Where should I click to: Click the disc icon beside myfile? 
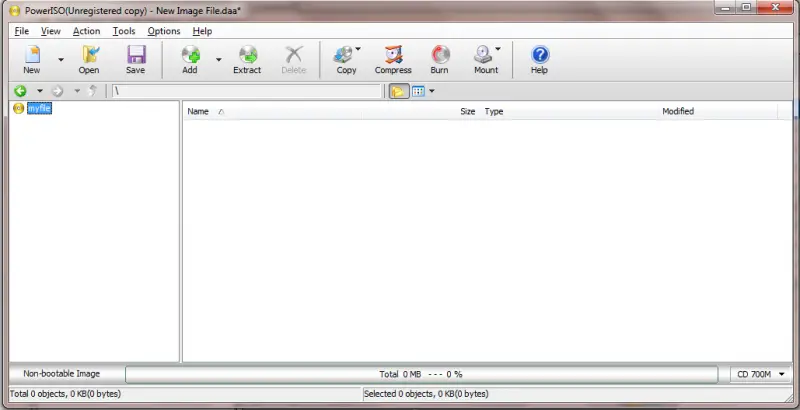pos(18,108)
